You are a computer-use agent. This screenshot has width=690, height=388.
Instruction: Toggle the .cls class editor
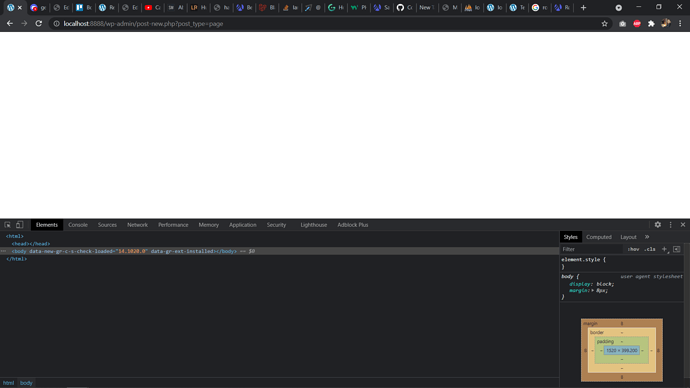[x=650, y=249]
